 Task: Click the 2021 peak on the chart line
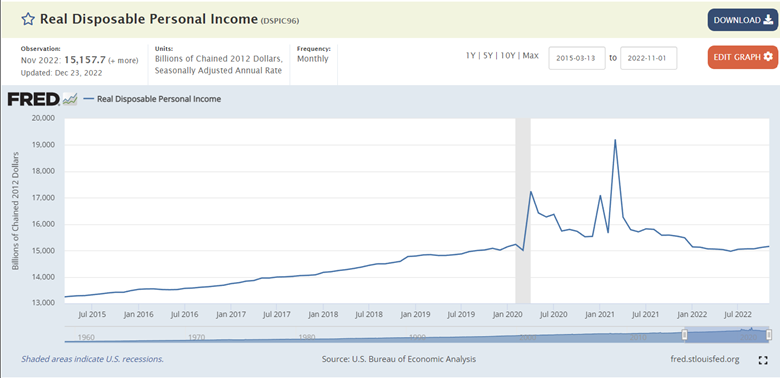[615, 140]
